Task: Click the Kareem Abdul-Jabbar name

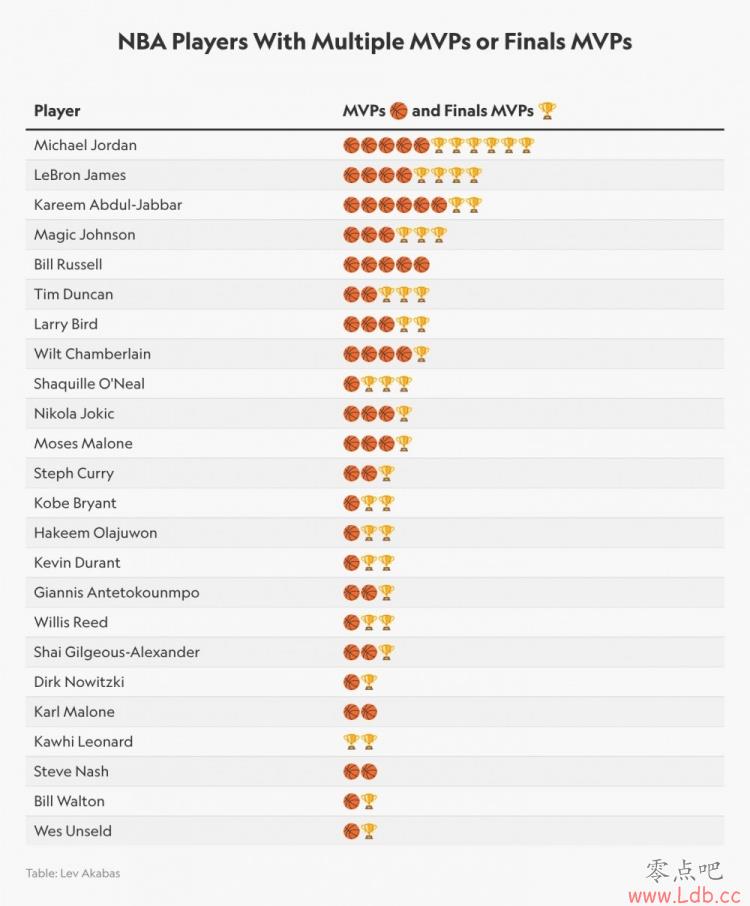Action: (x=107, y=205)
